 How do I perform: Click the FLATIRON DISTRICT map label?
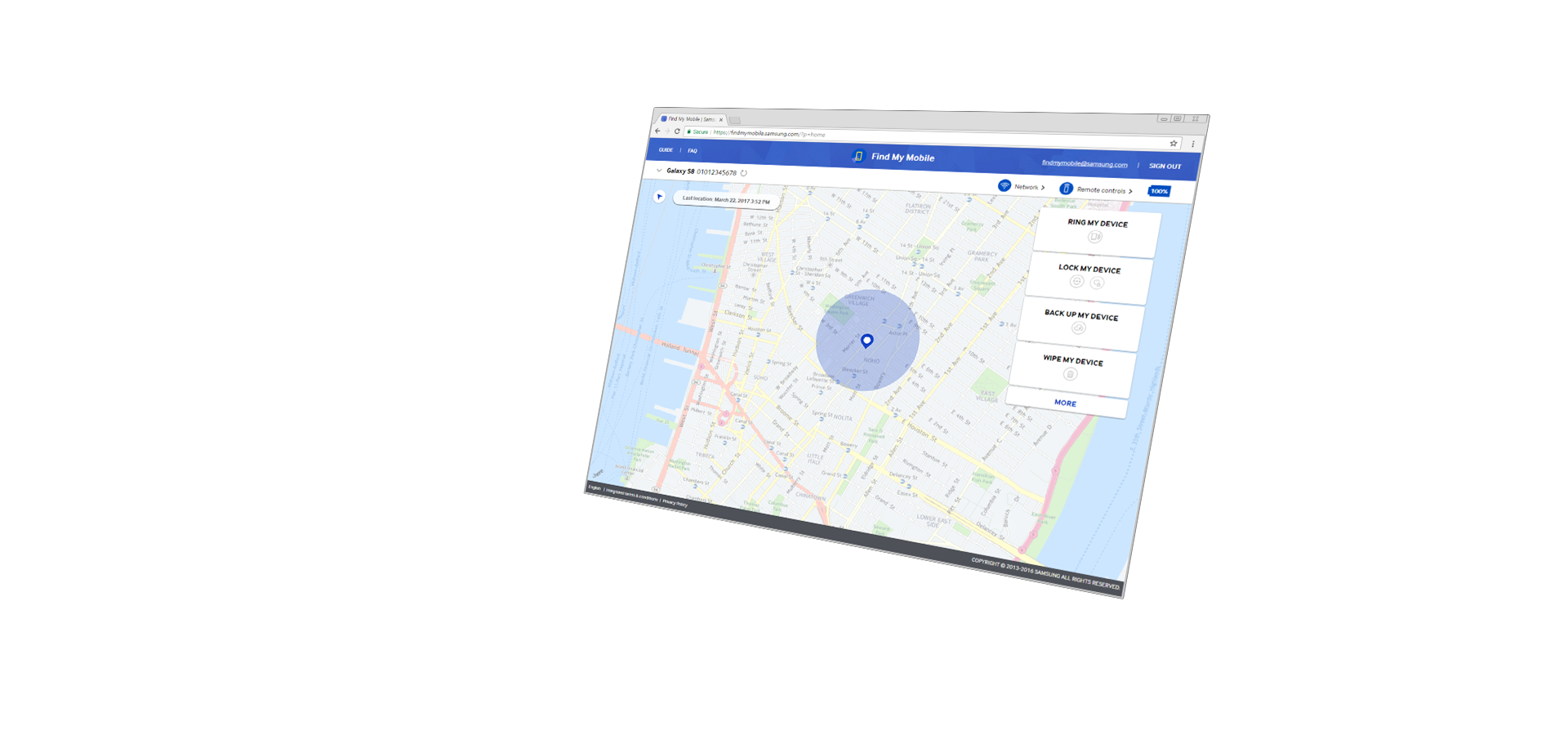(x=917, y=208)
